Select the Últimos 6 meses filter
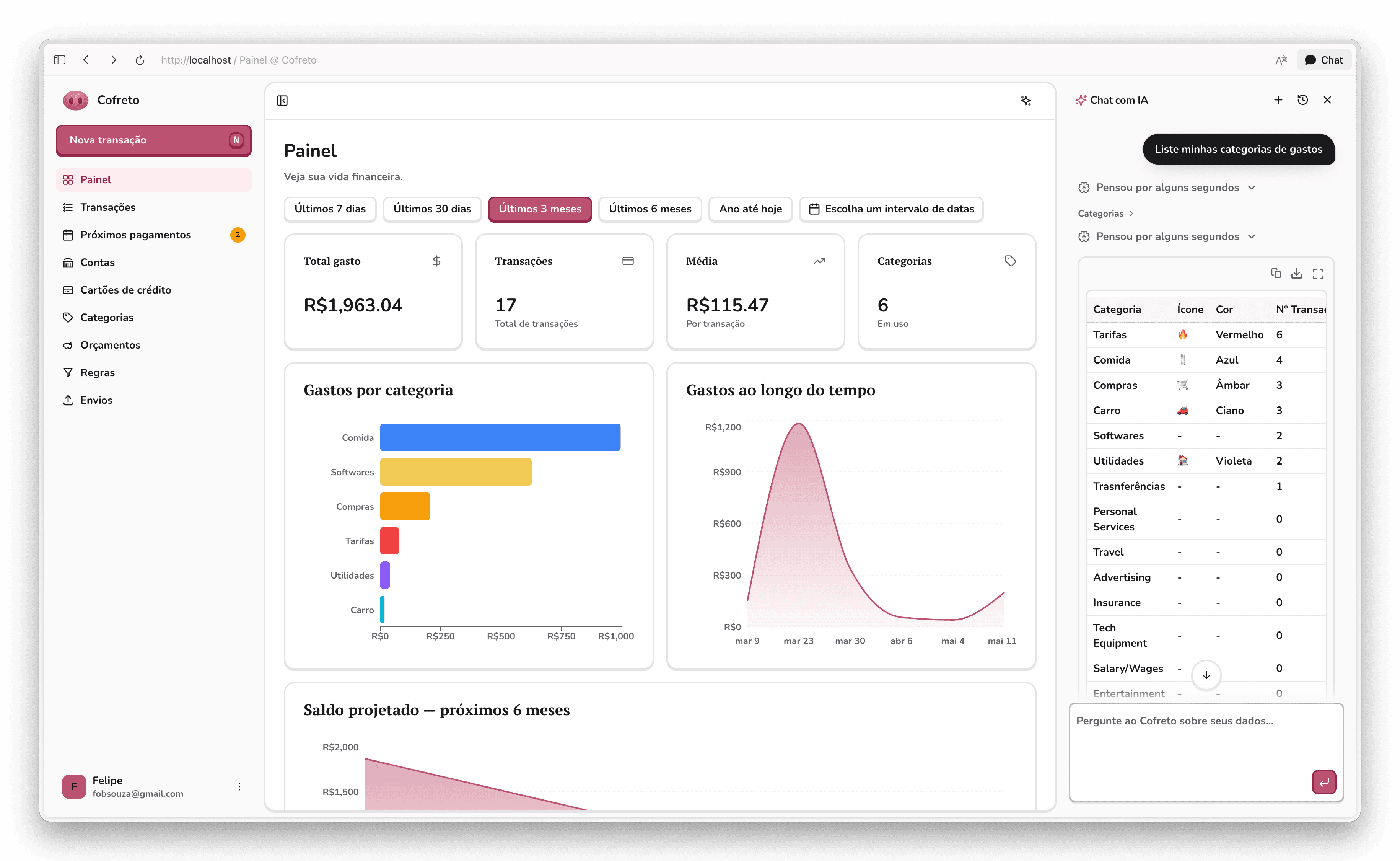This screenshot has width=1400, height=861. pyautogui.click(x=650, y=209)
